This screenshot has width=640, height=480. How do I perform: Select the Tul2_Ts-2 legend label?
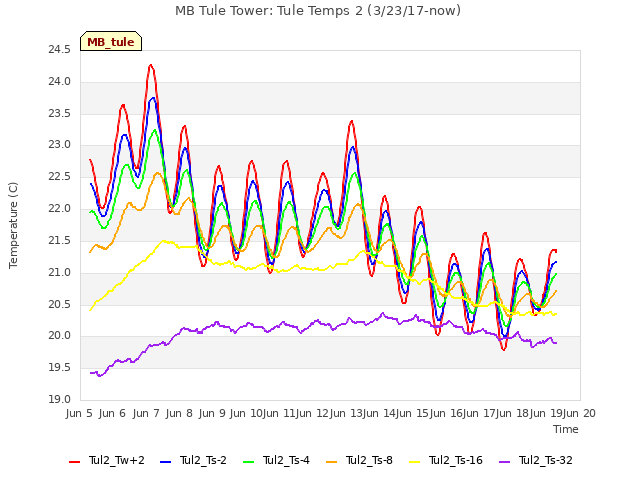[x=203, y=460]
